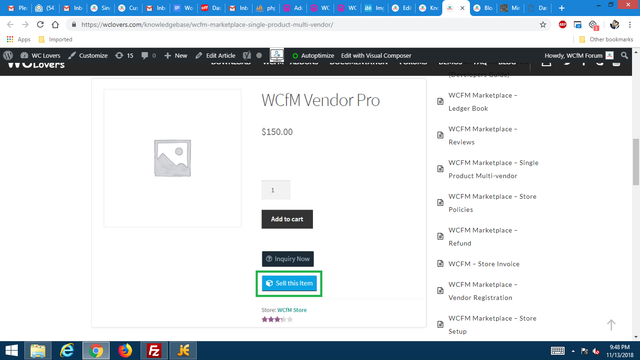This screenshot has height=360, width=640.
Task: Click the Yoast SEO icon in admin bar
Action: 247,56
